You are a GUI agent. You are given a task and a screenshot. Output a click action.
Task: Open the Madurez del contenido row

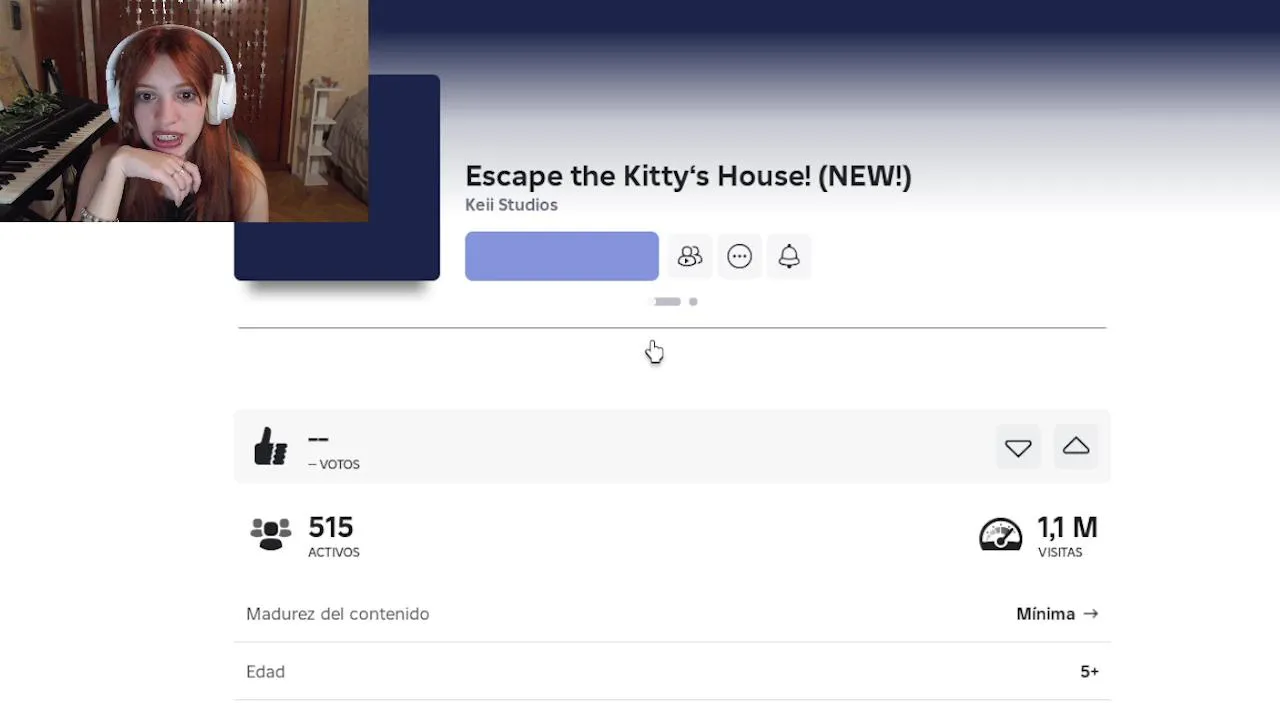tap(672, 614)
